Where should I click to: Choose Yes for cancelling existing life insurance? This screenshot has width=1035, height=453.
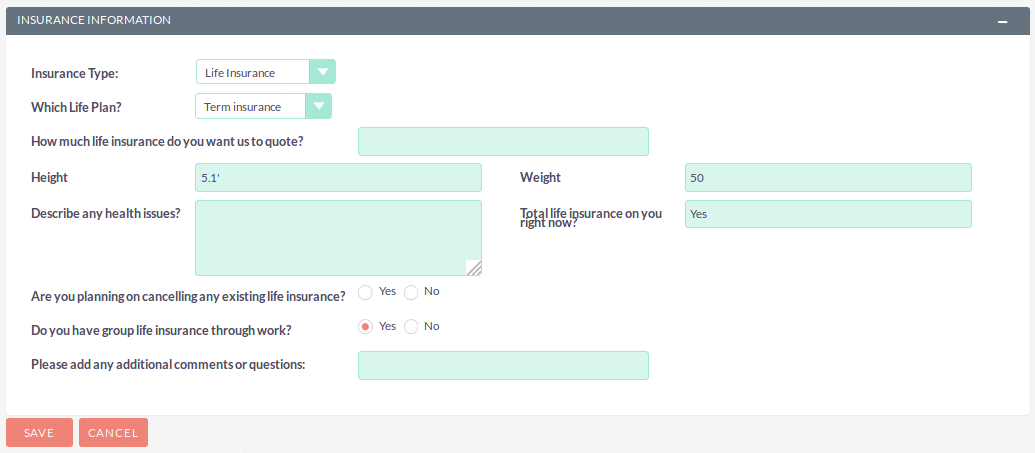[x=365, y=292]
